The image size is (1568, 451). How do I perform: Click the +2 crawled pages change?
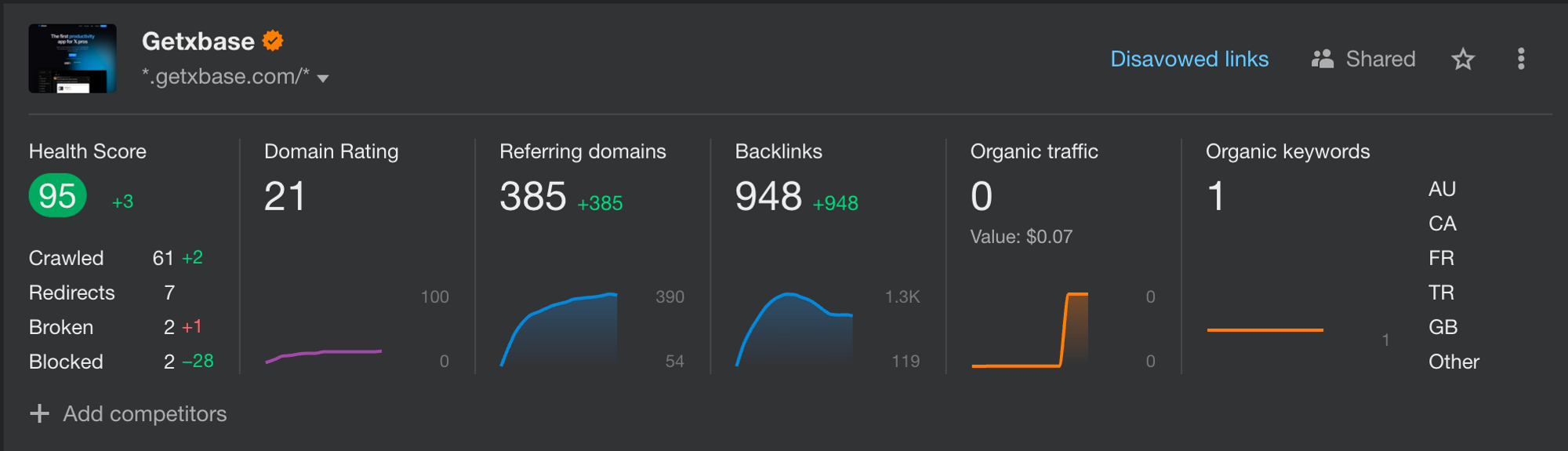(x=192, y=257)
